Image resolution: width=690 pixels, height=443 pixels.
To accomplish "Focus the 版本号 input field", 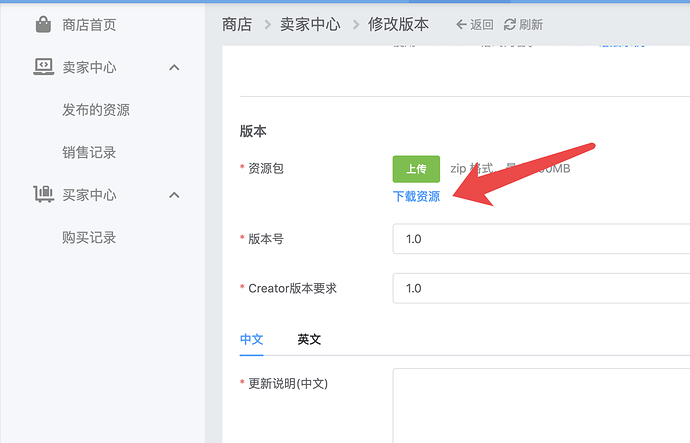I will coord(541,239).
